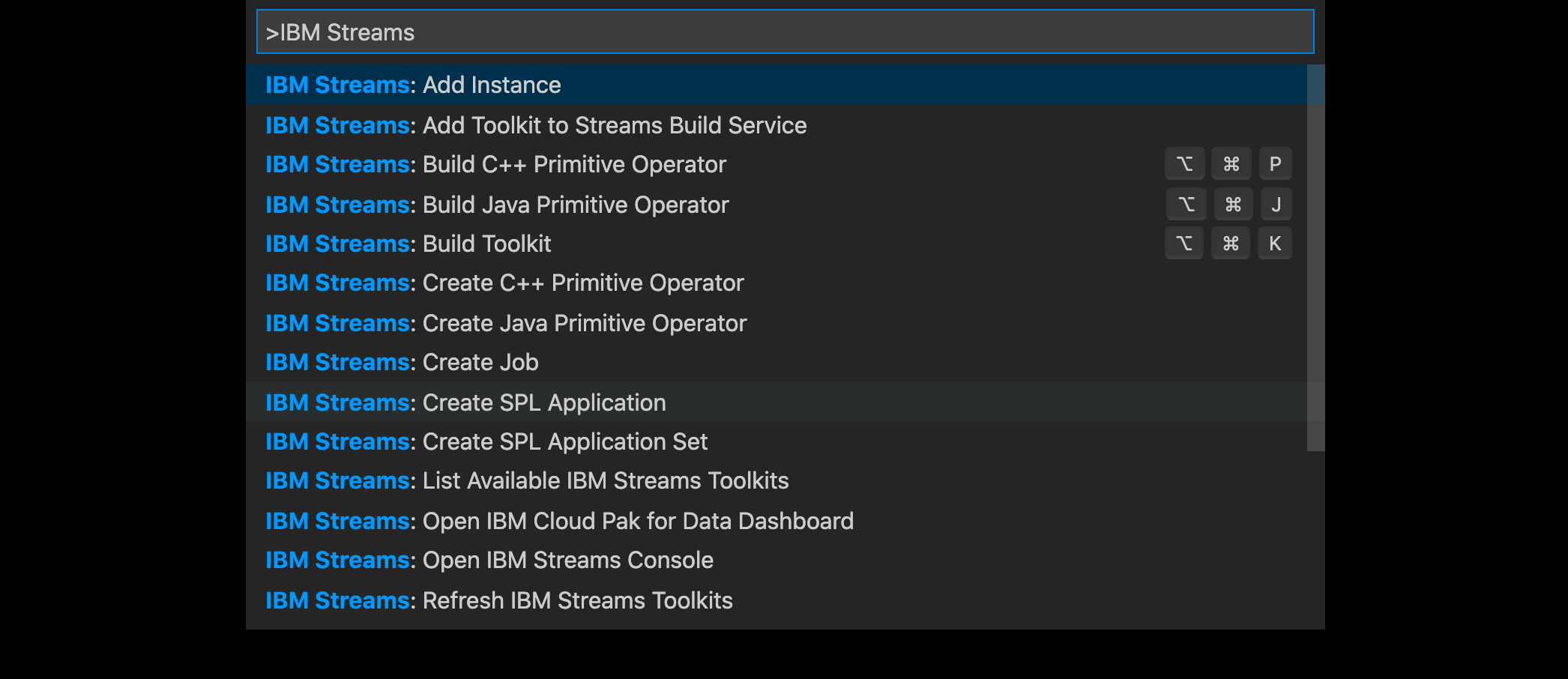1568x679 pixels.
Task: Choose Create Java Primitive Operator
Action: tap(777, 323)
